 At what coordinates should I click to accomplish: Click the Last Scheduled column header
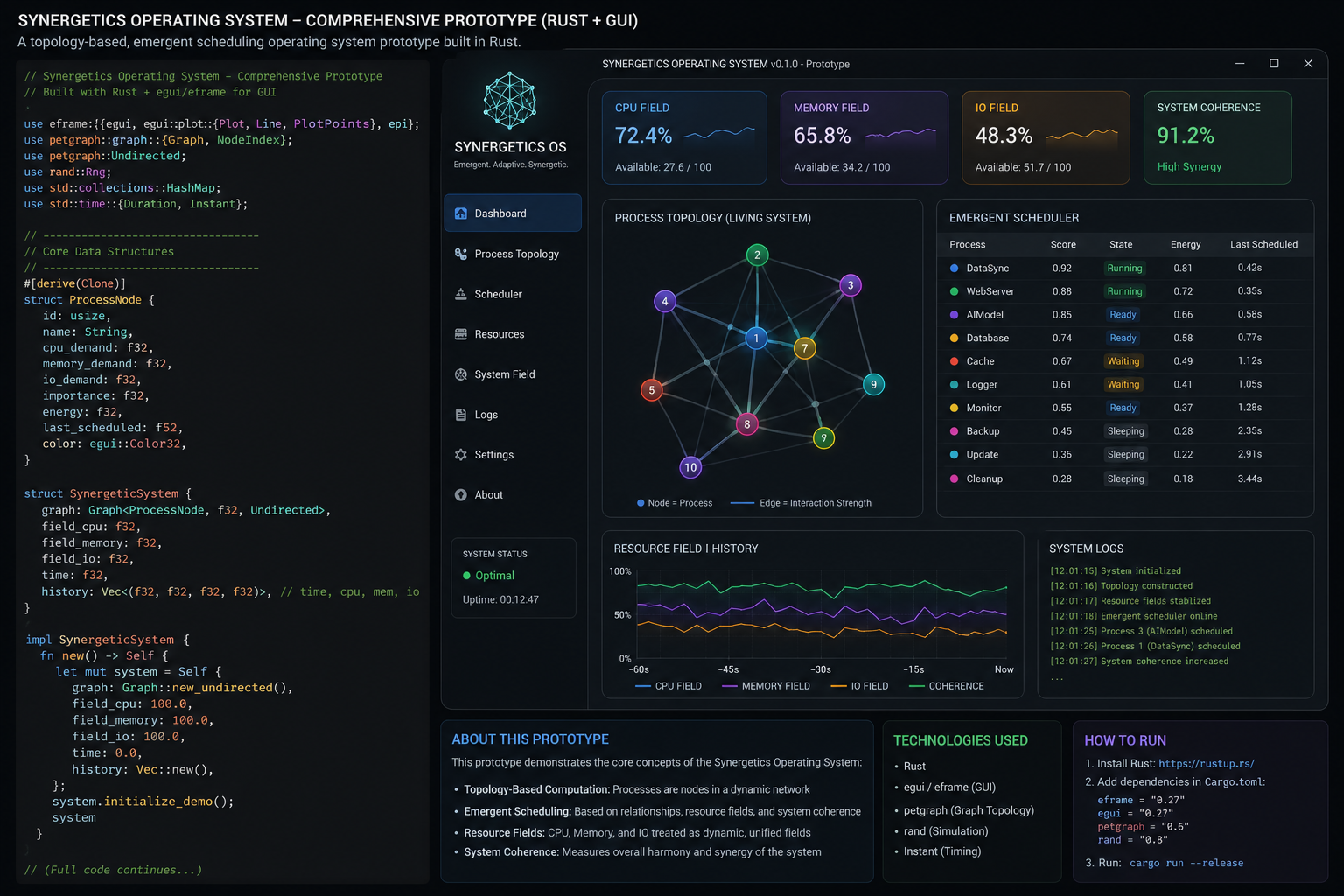pyautogui.click(x=1263, y=245)
